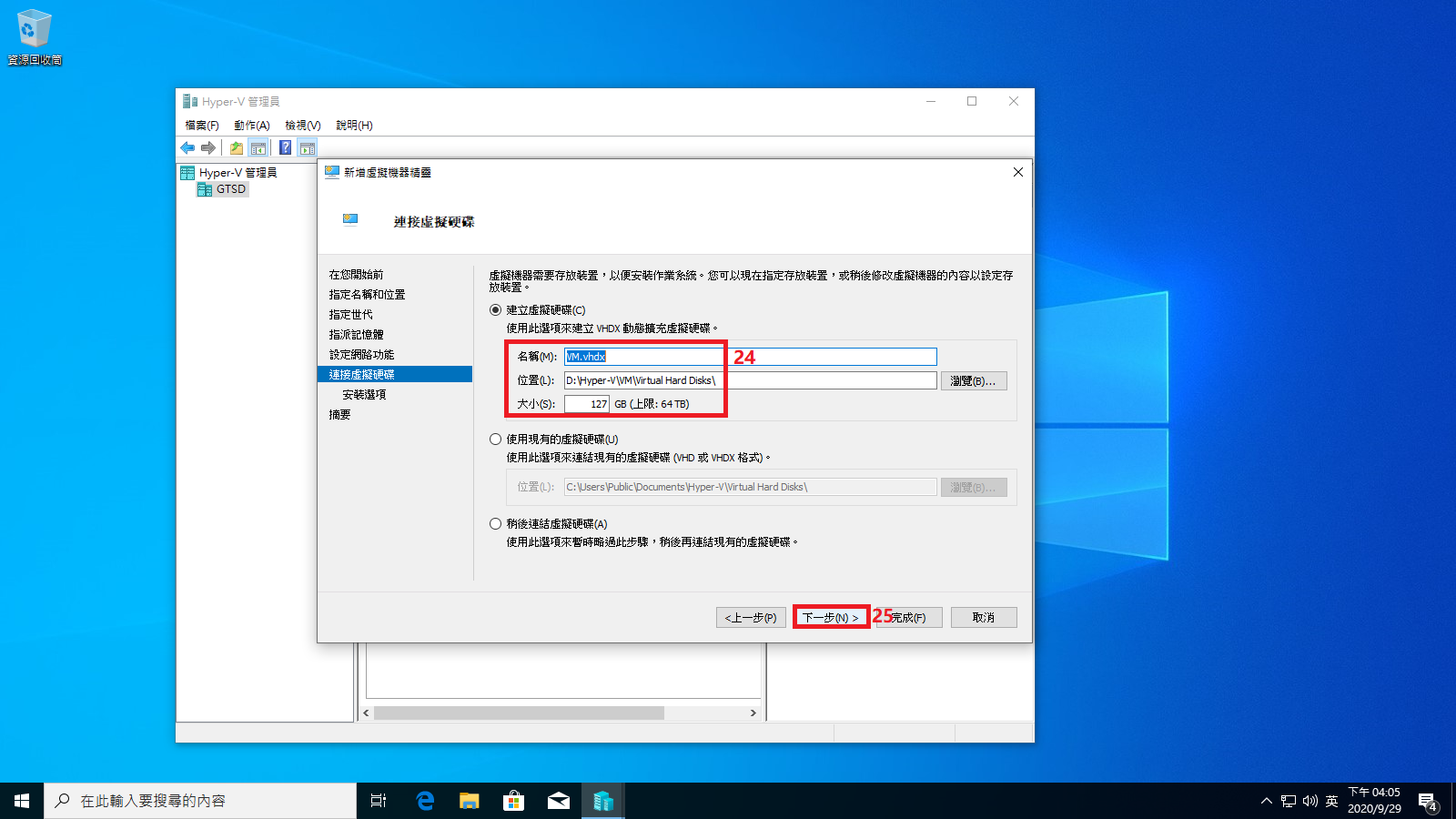Open the Recycle Bin desktop icon
Image resolution: width=1456 pixels, height=819 pixels.
34,36
